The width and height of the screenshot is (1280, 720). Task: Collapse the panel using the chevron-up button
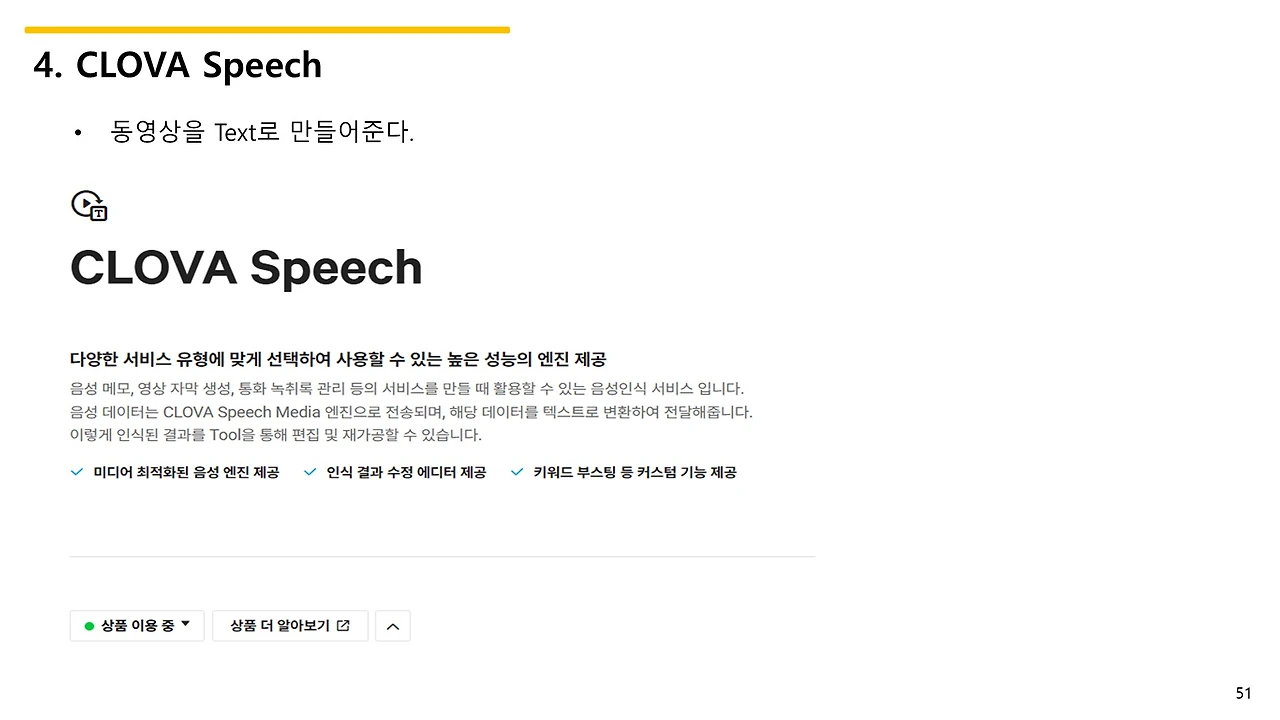(x=392, y=625)
